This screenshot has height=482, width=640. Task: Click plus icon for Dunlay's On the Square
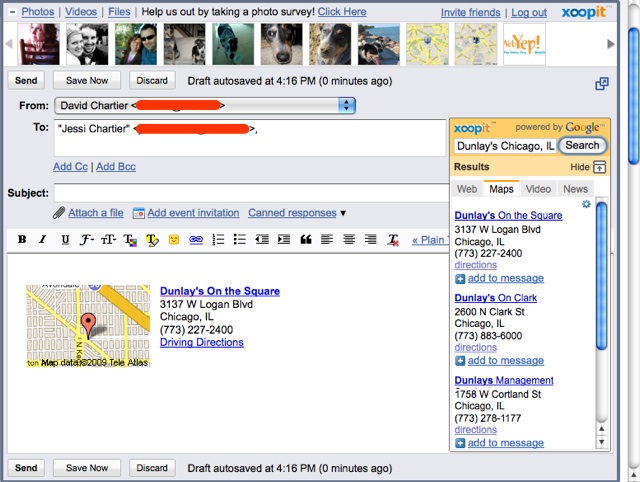click(x=460, y=279)
